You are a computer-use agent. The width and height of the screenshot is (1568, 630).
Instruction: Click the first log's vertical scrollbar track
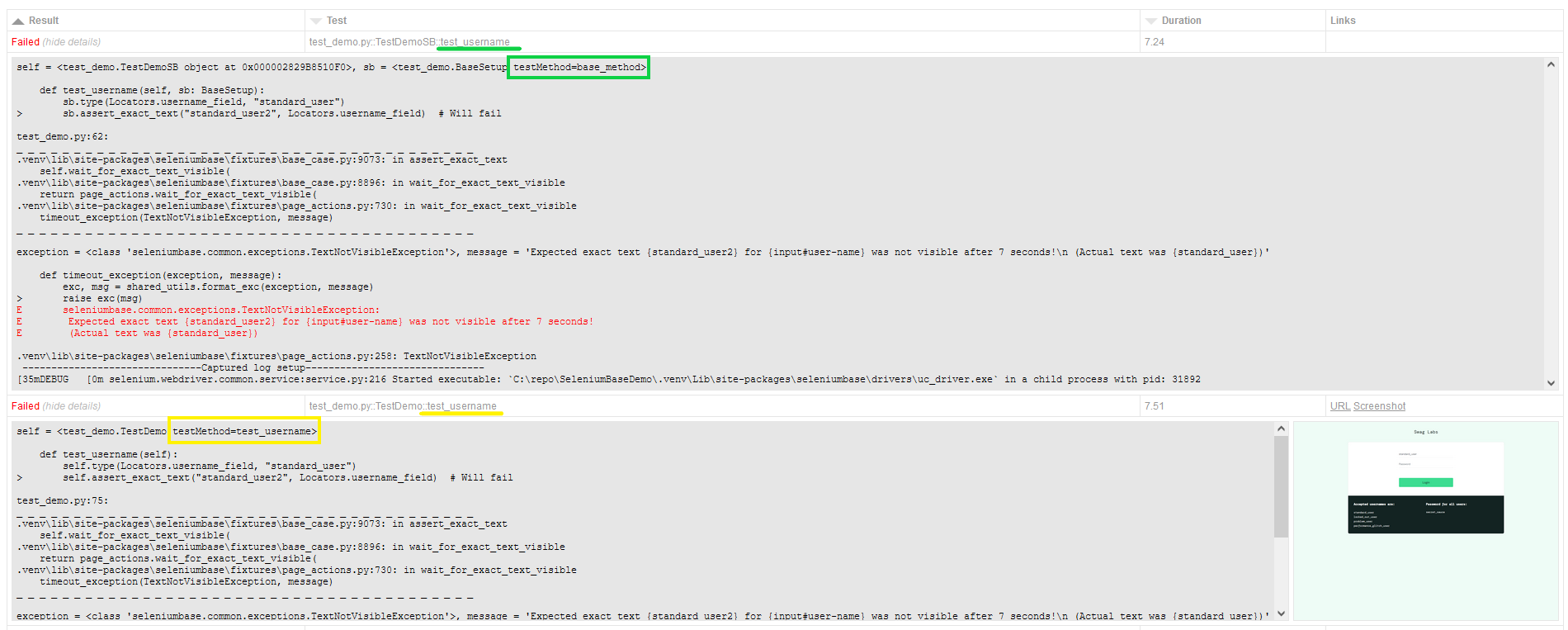point(1551,224)
